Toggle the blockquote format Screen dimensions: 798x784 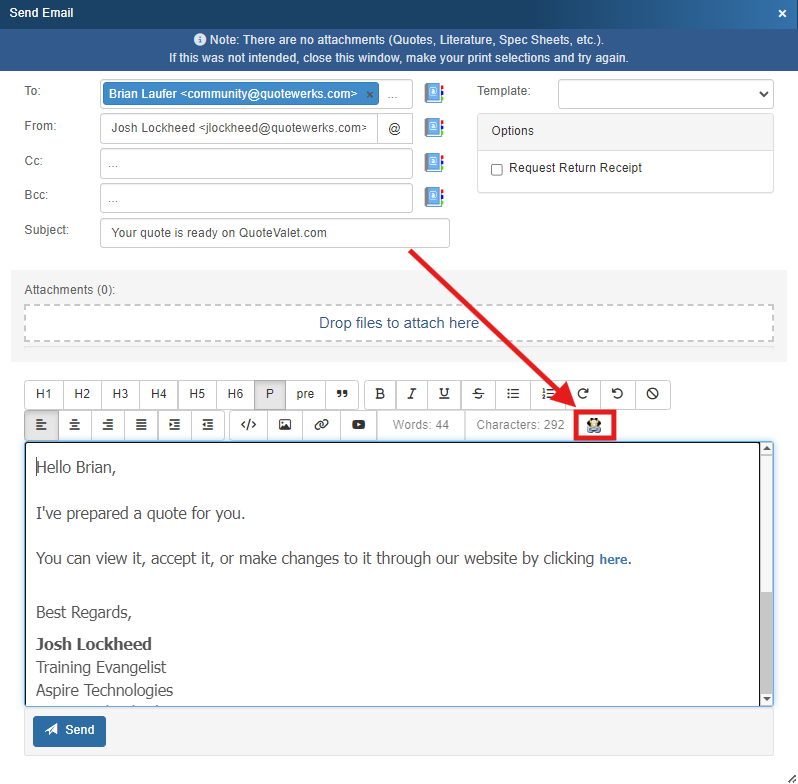tap(342, 394)
